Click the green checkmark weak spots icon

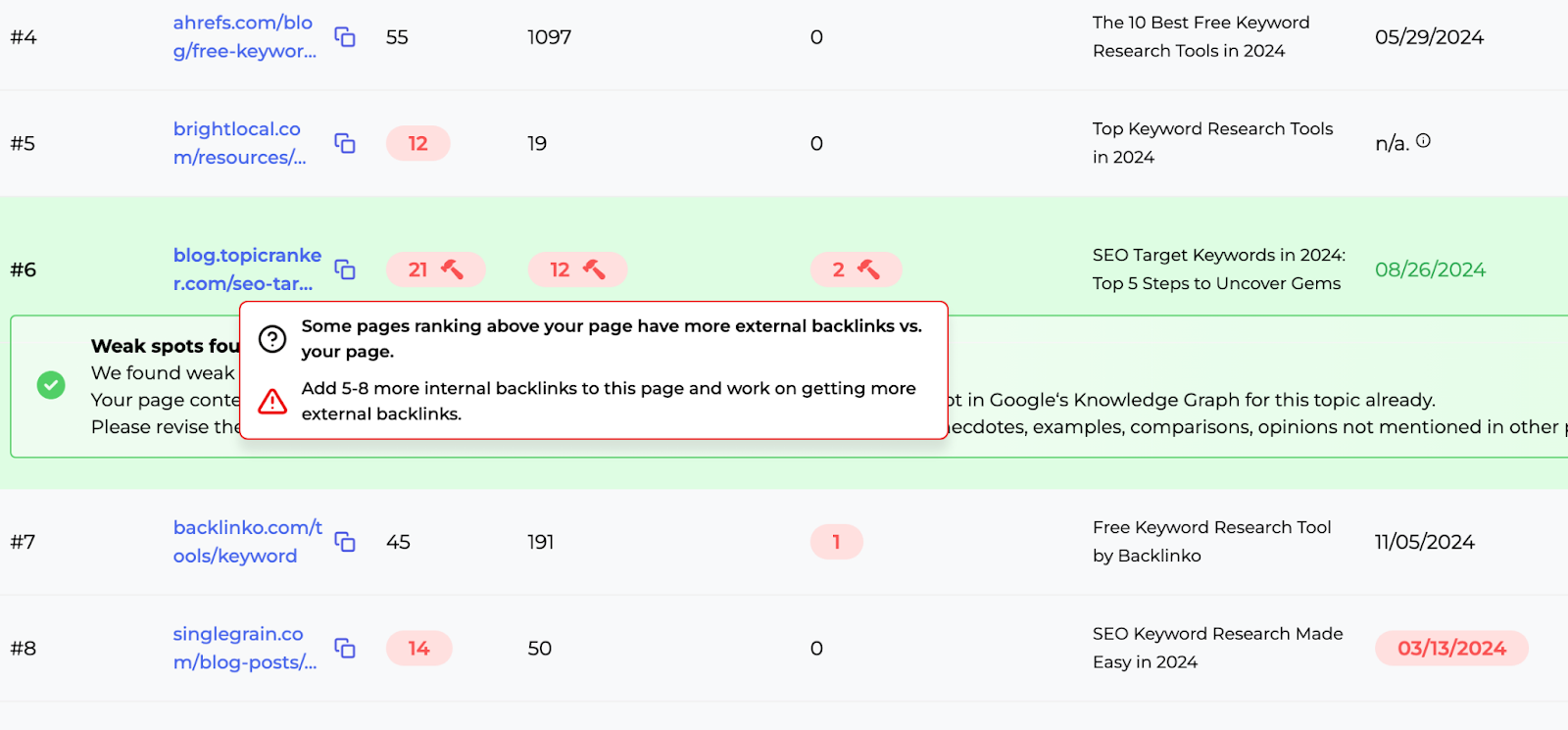point(51,385)
